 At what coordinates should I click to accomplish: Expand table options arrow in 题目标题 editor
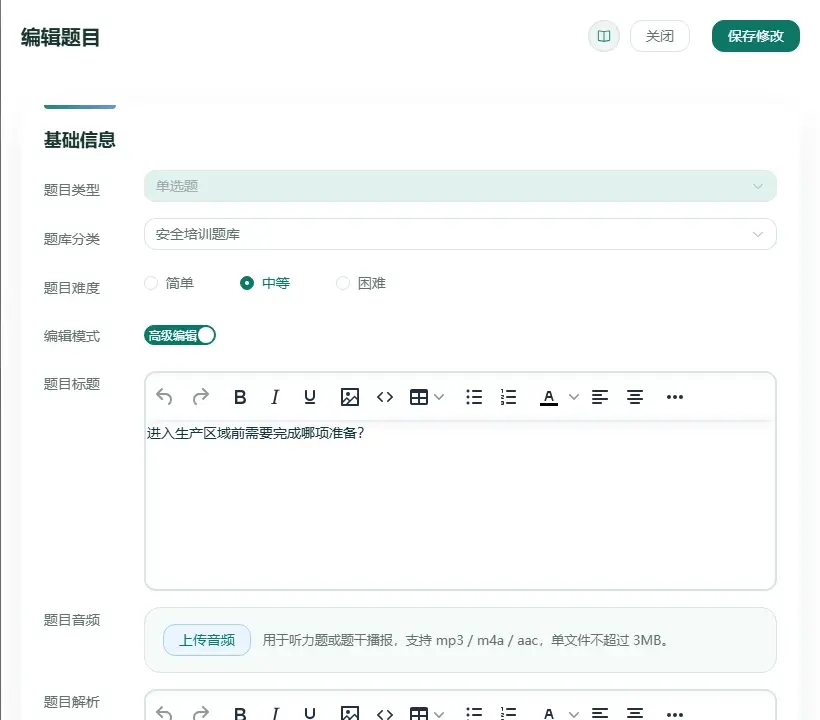click(x=439, y=397)
